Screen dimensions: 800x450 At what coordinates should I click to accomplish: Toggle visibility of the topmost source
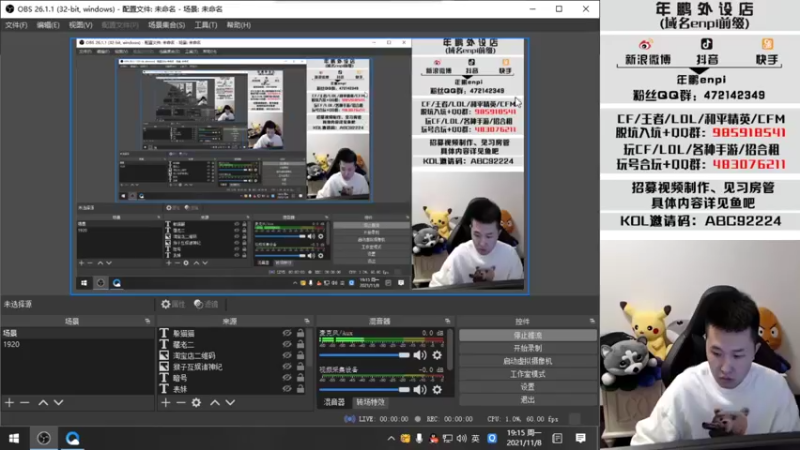(x=287, y=333)
